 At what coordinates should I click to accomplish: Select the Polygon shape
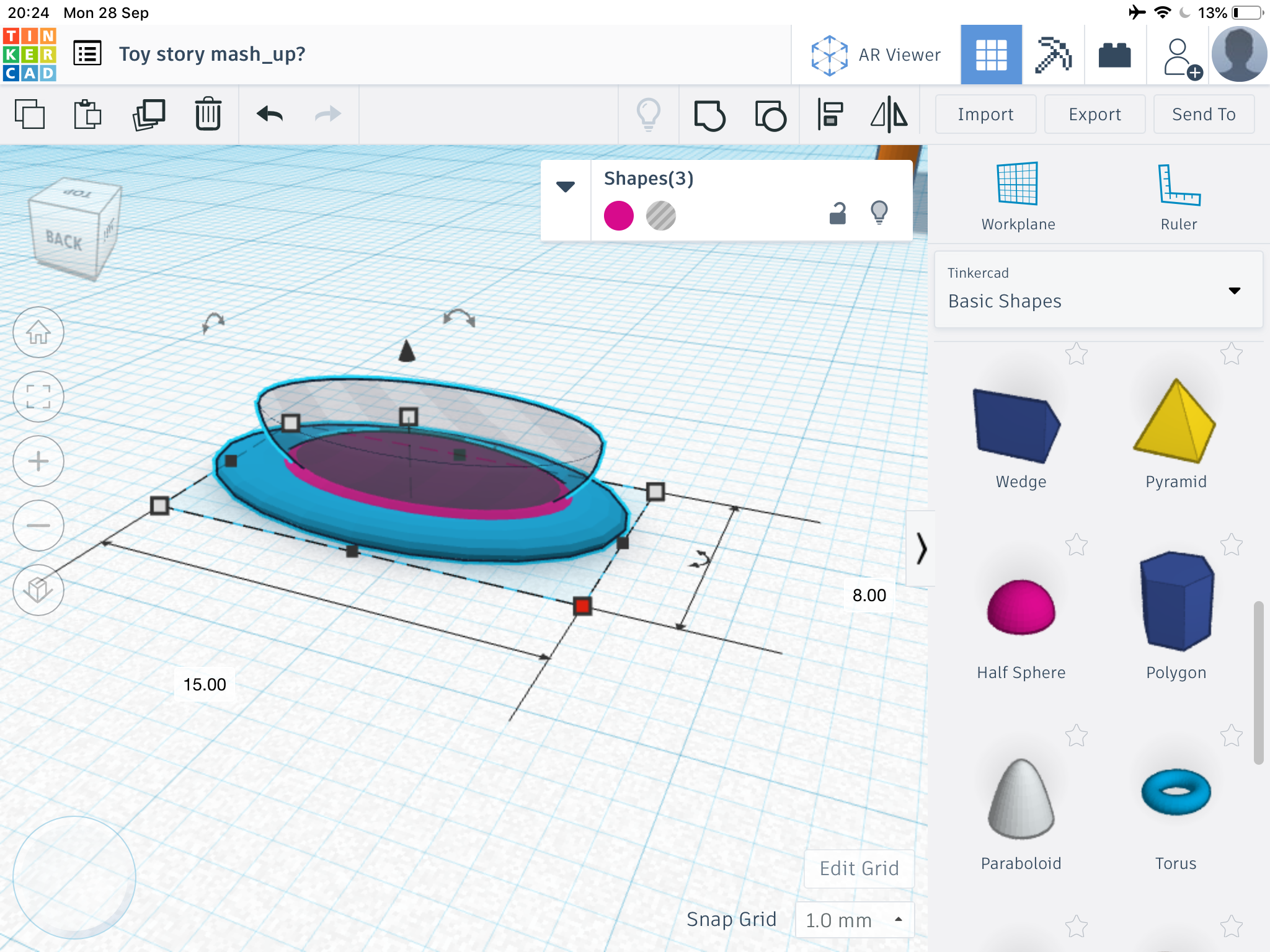(x=1176, y=617)
